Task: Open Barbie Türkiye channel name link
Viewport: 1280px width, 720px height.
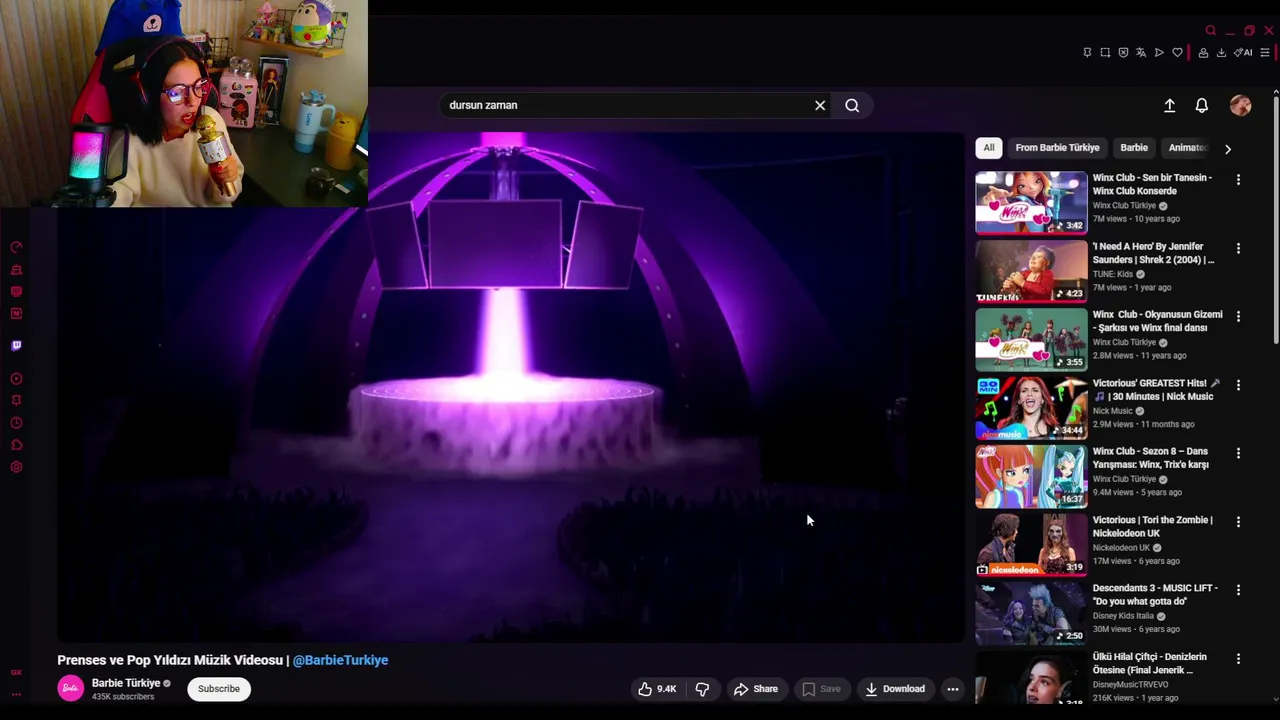Action: tap(126, 683)
